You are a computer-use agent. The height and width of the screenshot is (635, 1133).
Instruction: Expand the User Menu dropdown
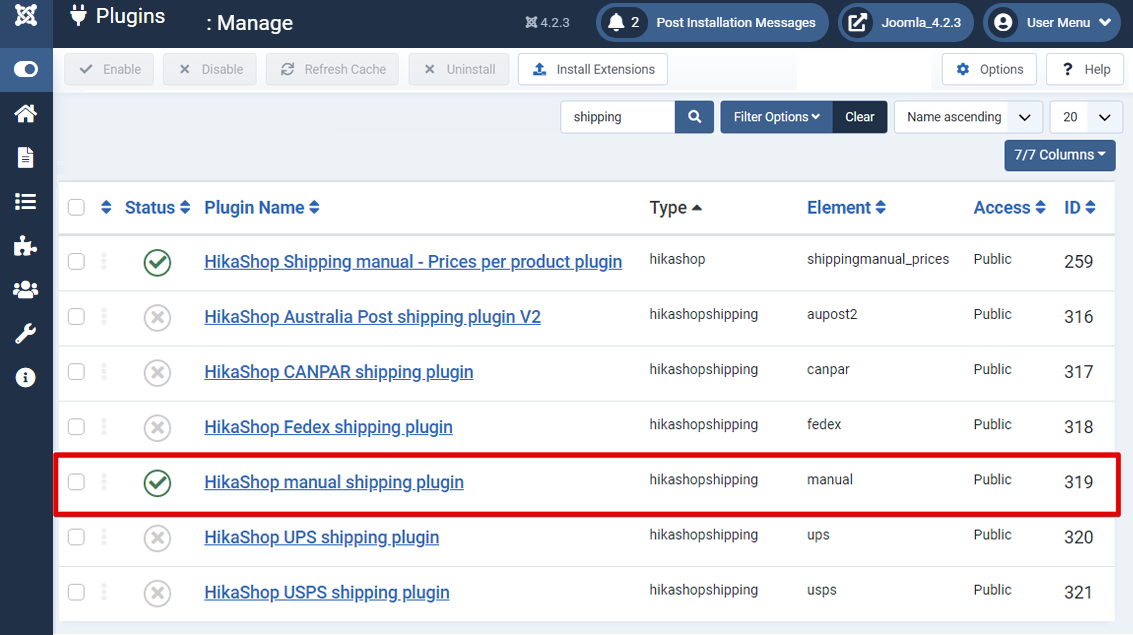[x=1052, y=22]
